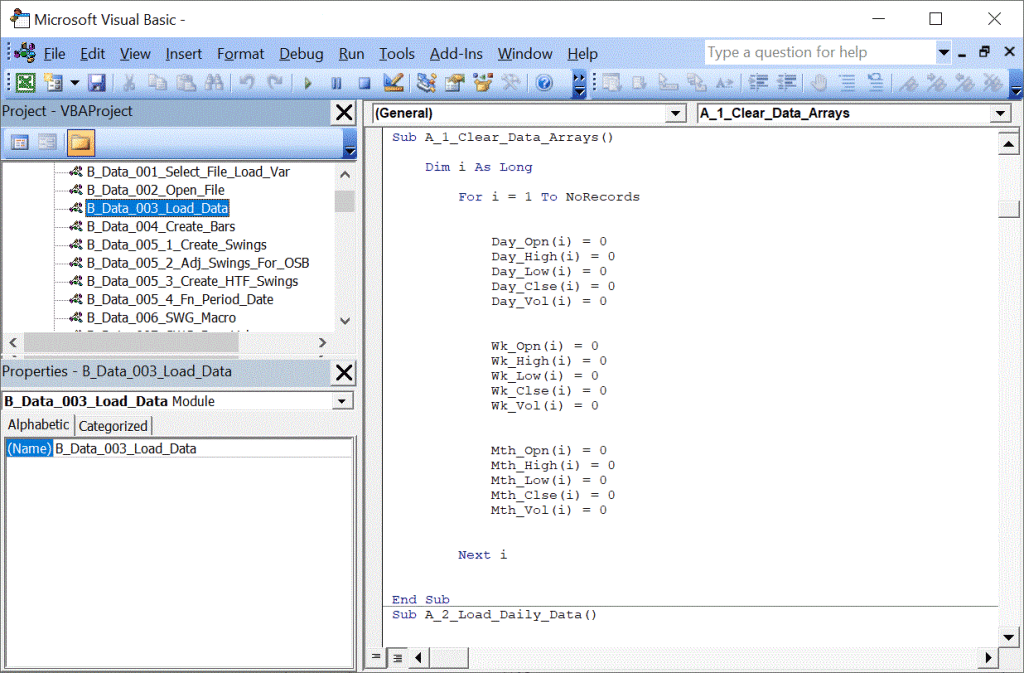
Task: Toggle Full Module View button
Action: click(x=397, y=657)
